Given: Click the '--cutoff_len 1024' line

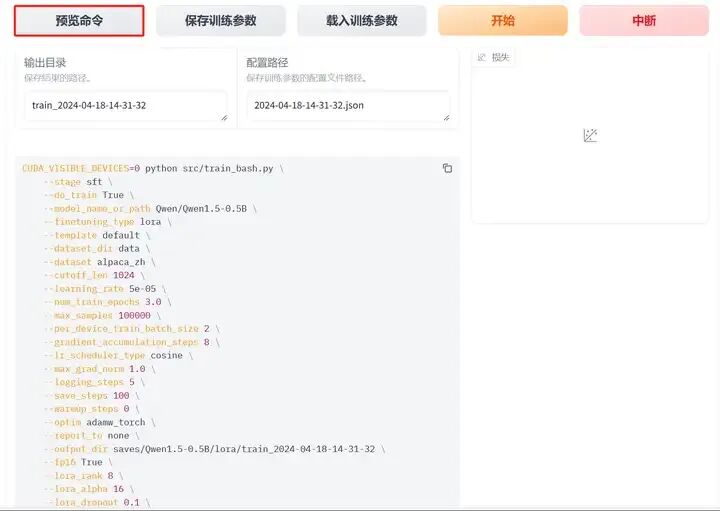Looking at the screenshot, I should 94,275.
